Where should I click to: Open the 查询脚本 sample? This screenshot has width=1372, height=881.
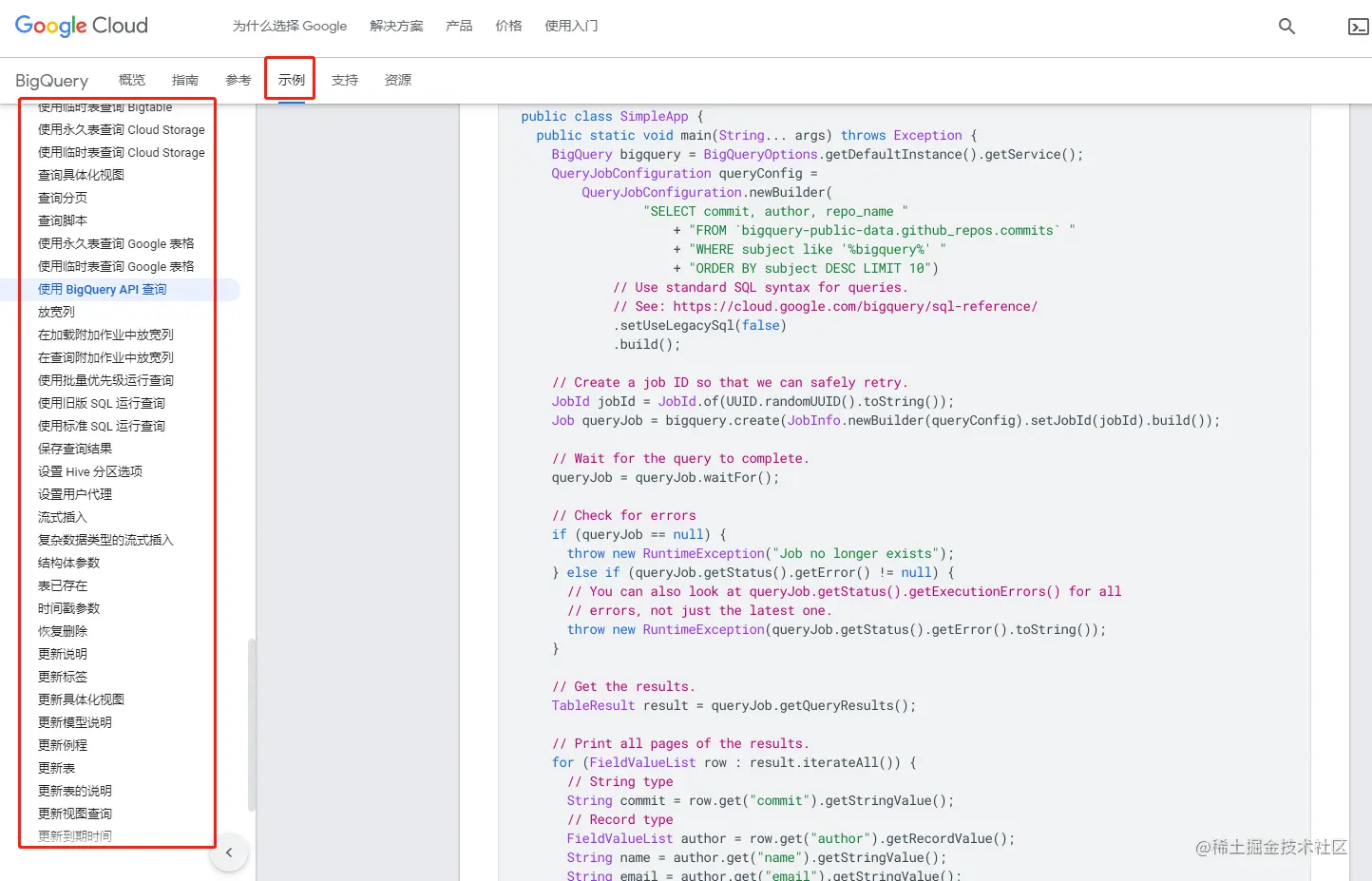63,220
